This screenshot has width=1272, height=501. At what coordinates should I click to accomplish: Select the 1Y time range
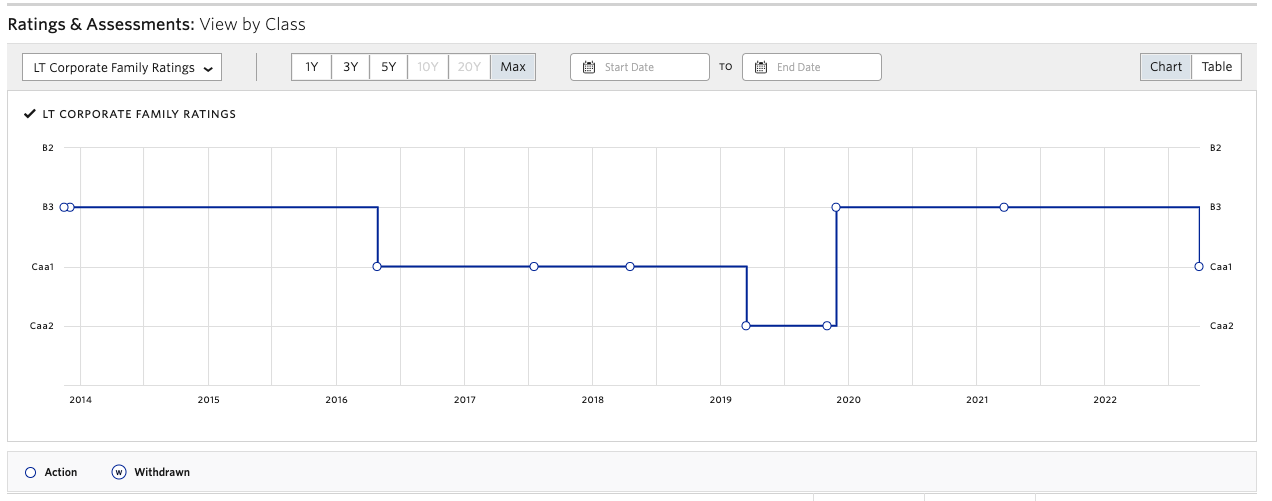point(312,67)
